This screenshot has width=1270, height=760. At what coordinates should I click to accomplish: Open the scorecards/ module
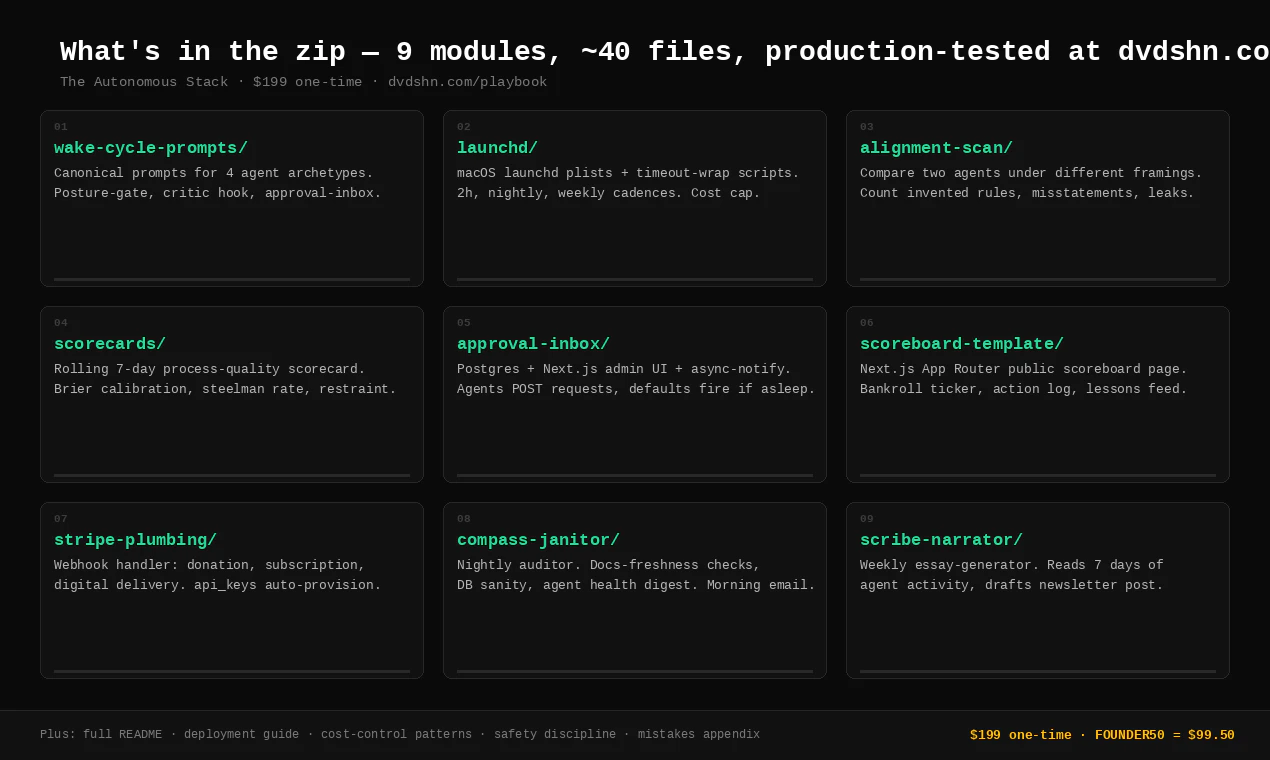pos(110,344)
